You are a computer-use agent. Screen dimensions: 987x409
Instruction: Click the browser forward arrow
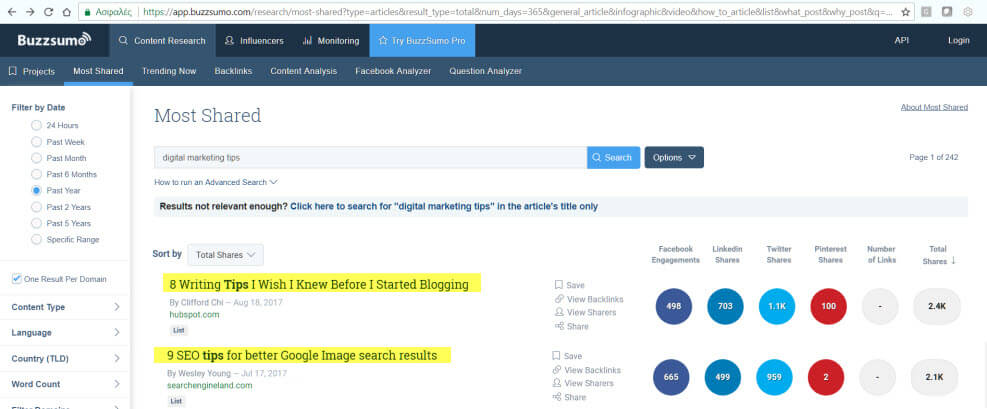[30, 12]
